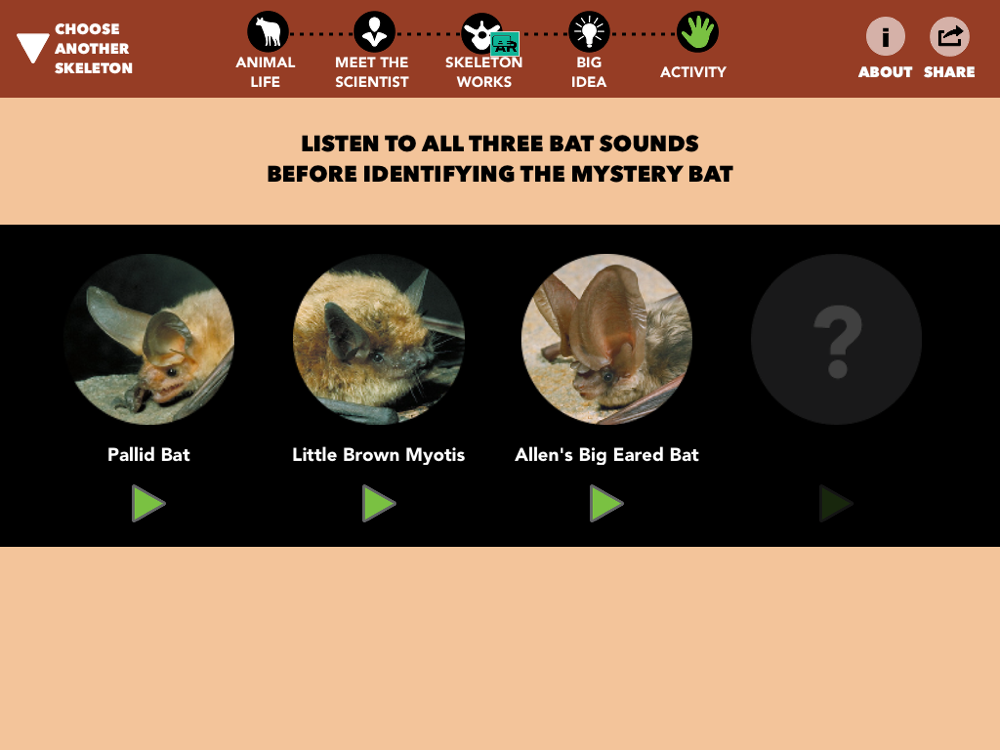Select the Little Brown Myotis photo
1000x750 pixels.
(379, 339)
